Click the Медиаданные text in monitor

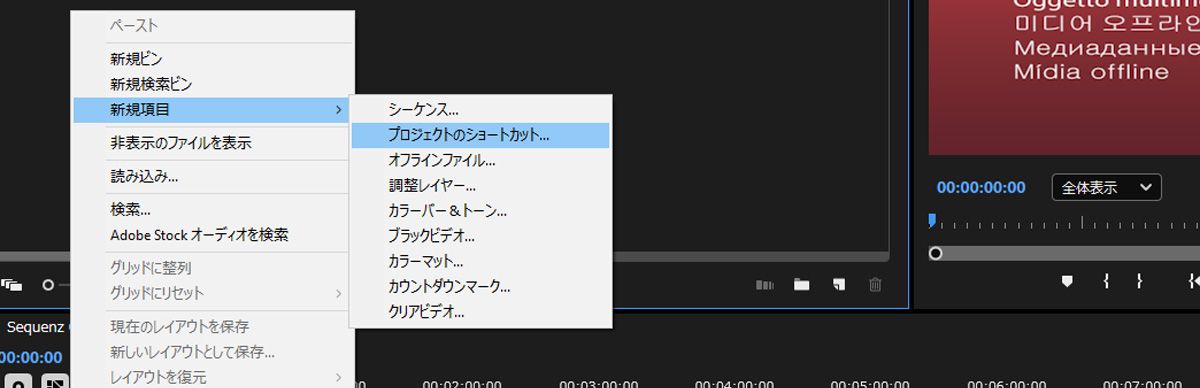1106,48
